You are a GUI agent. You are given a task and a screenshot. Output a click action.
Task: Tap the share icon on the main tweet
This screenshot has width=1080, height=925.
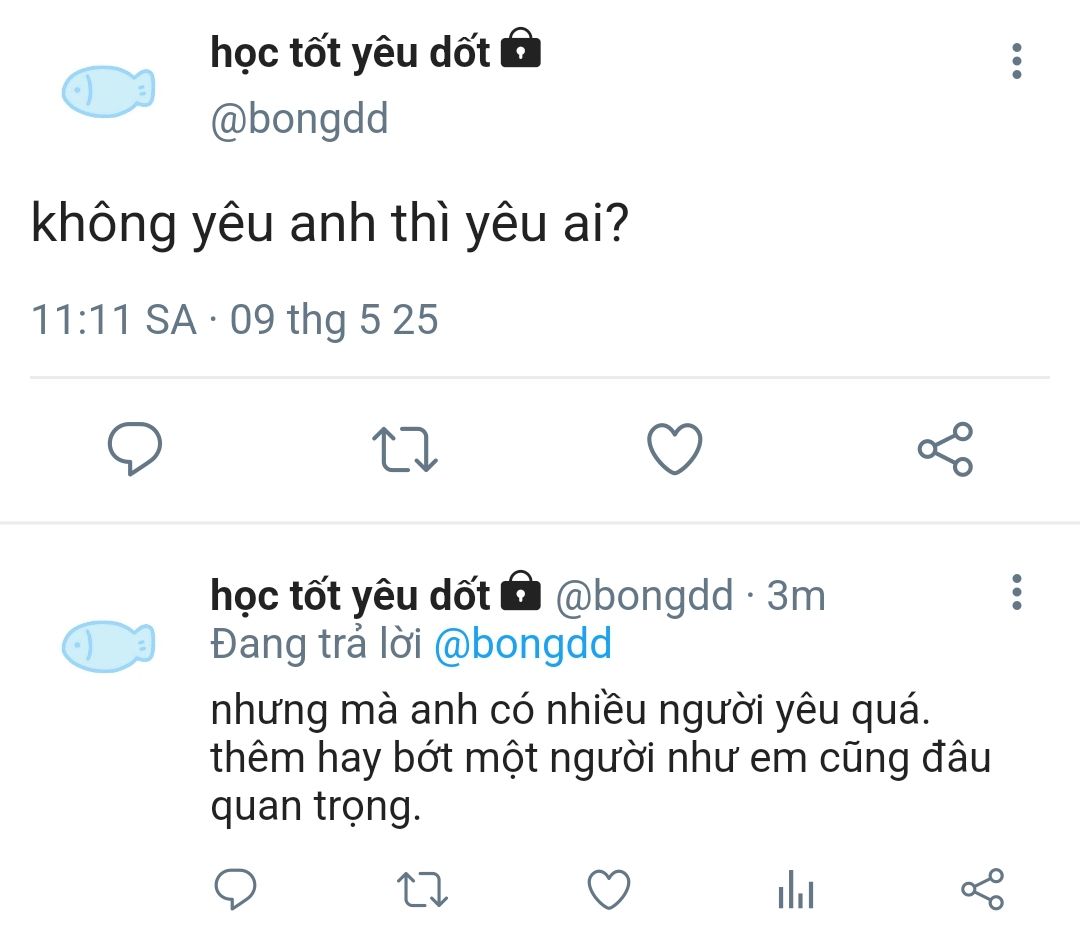[x=945, y=449]
